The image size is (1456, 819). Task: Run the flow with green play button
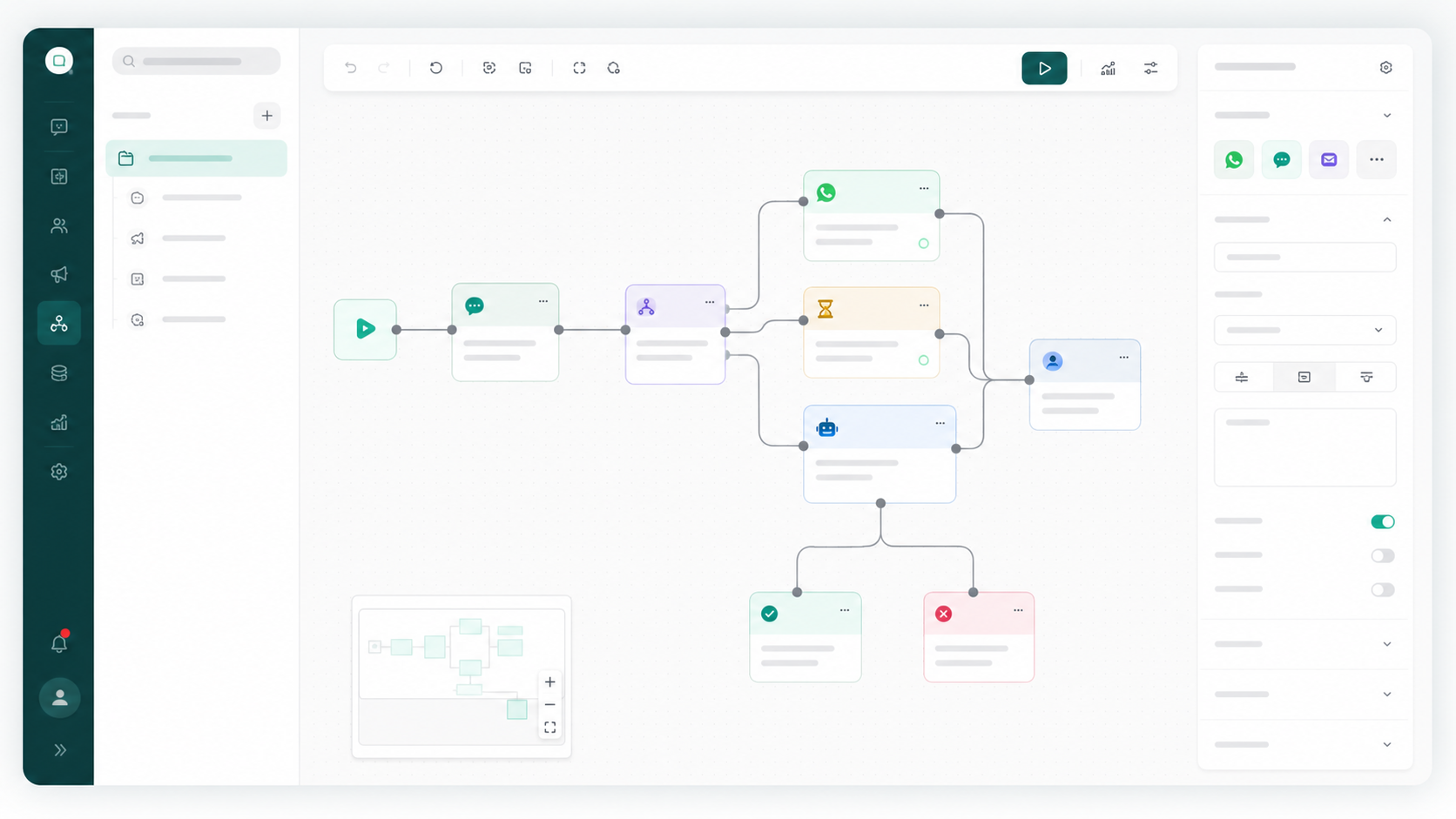(1044, 69)
